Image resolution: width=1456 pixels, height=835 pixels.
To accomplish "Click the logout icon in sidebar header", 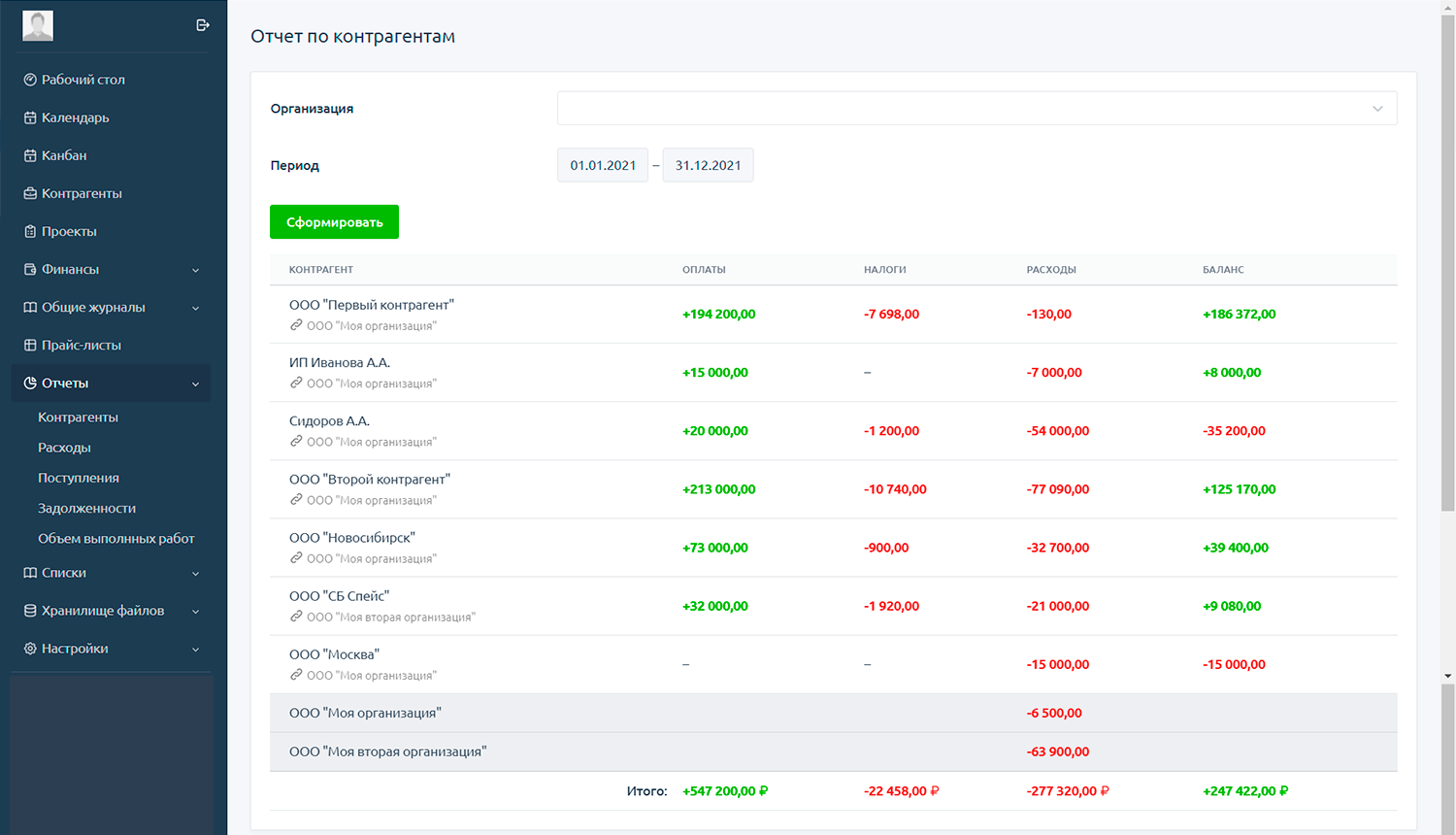I will click(202, 25).
